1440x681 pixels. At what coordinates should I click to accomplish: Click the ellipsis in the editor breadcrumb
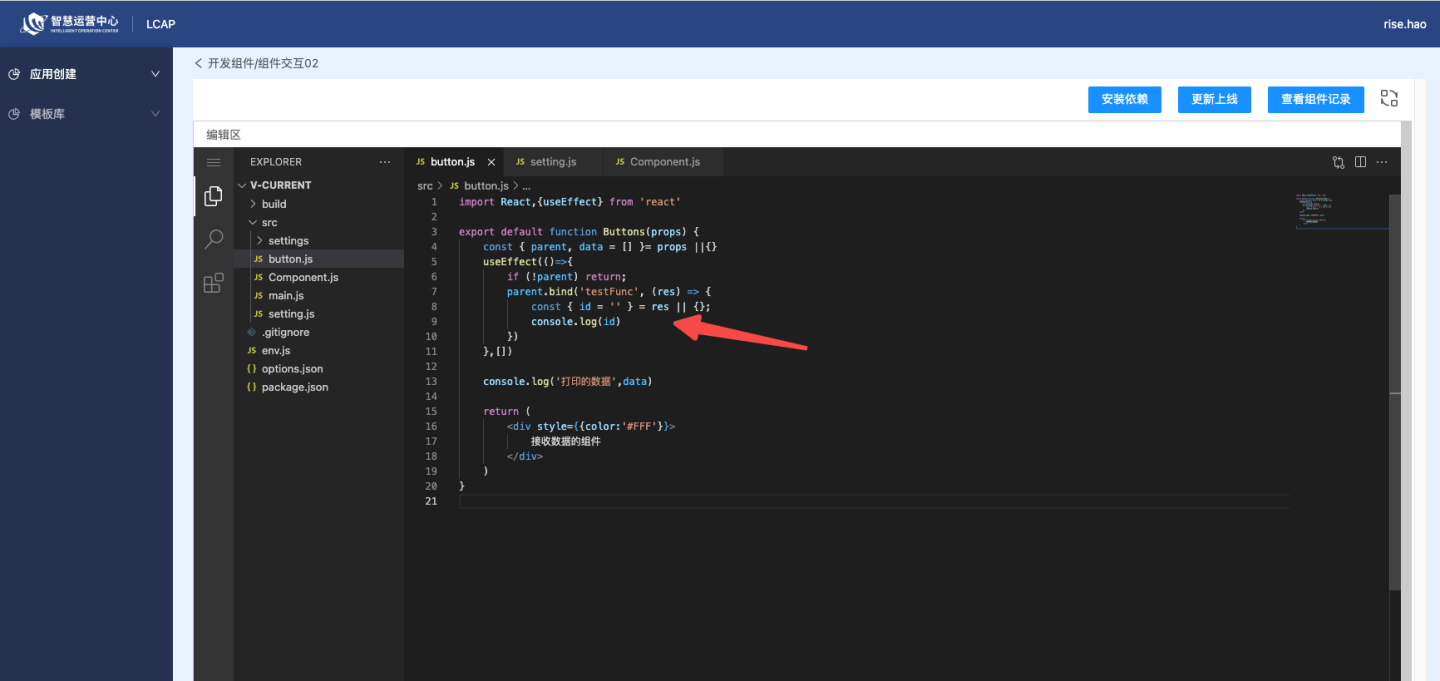tap(526, 186)
